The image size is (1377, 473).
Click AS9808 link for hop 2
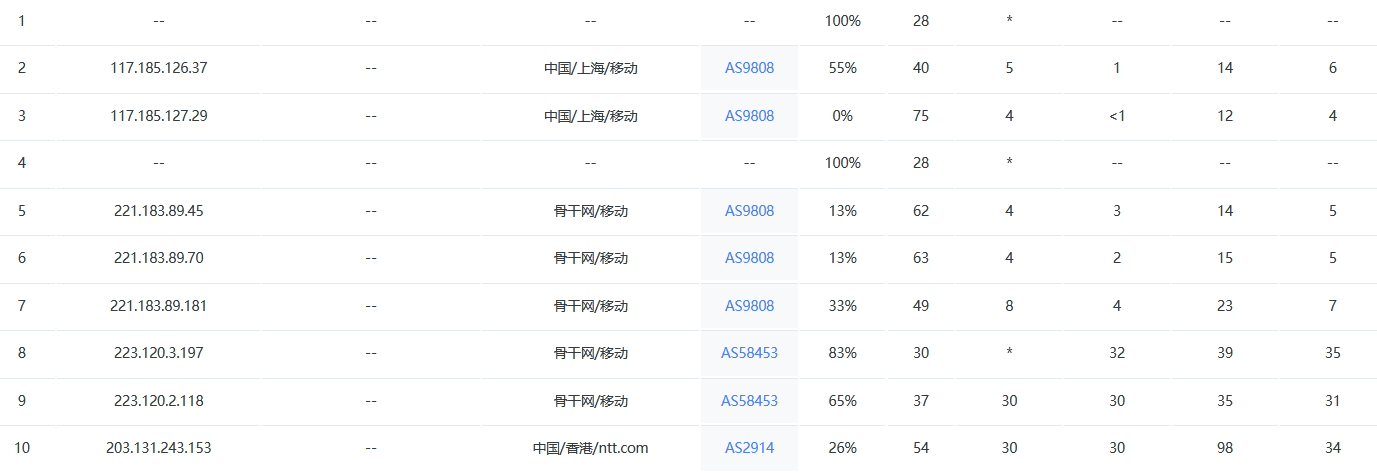click(x=749, y=68)
